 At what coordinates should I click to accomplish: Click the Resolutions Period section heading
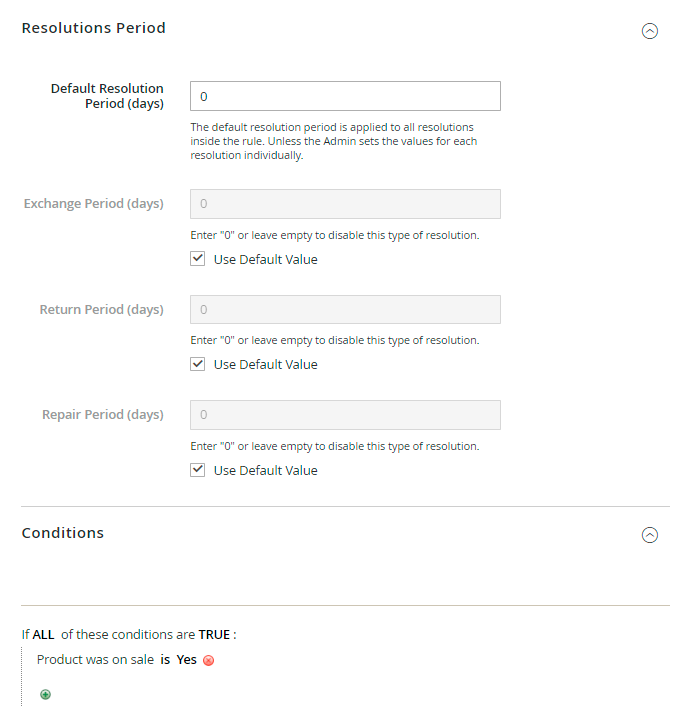pos(93,28)
